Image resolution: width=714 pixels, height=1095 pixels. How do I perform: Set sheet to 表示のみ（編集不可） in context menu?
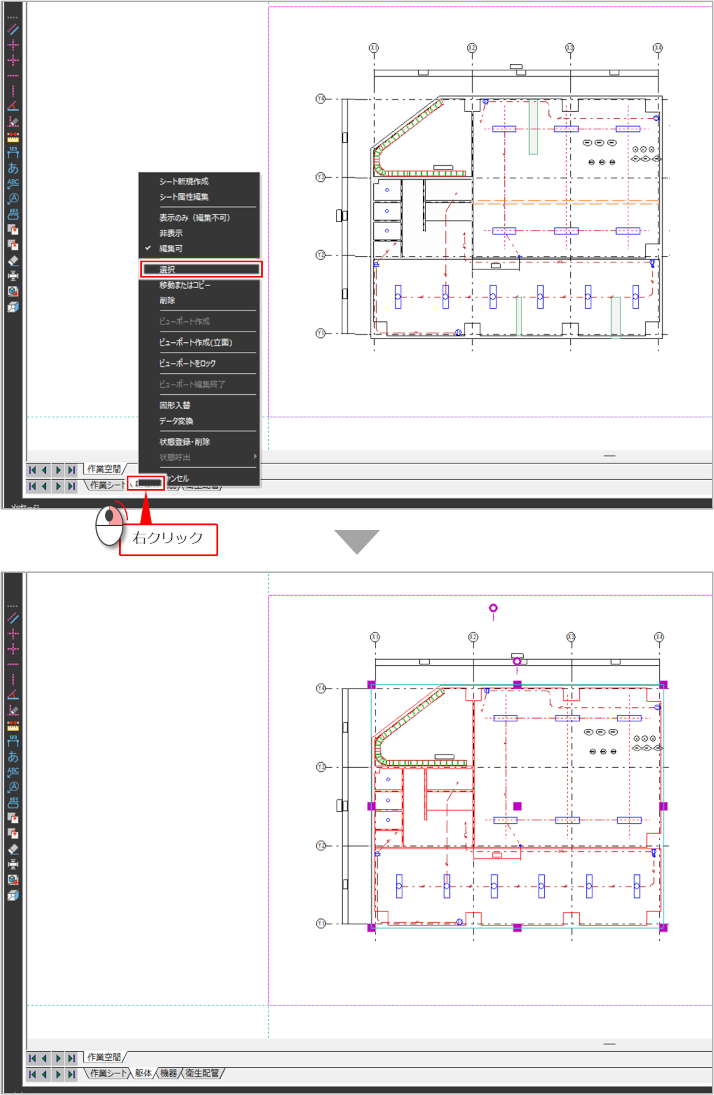(196, 217)
